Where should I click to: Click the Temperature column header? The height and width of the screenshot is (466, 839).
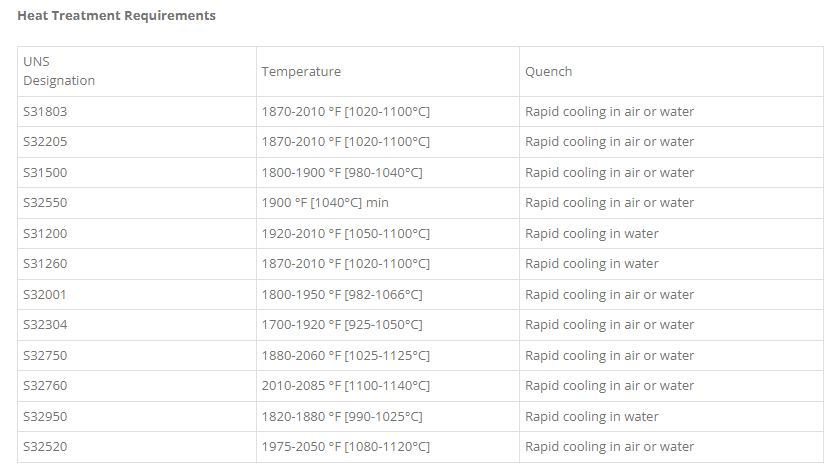coord(301,72)
